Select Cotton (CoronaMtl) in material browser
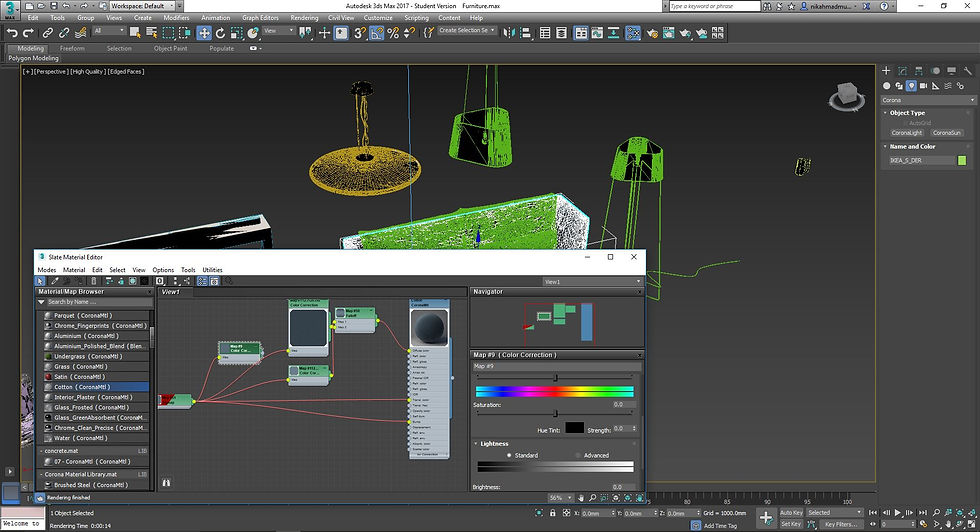 click(96, 387)
